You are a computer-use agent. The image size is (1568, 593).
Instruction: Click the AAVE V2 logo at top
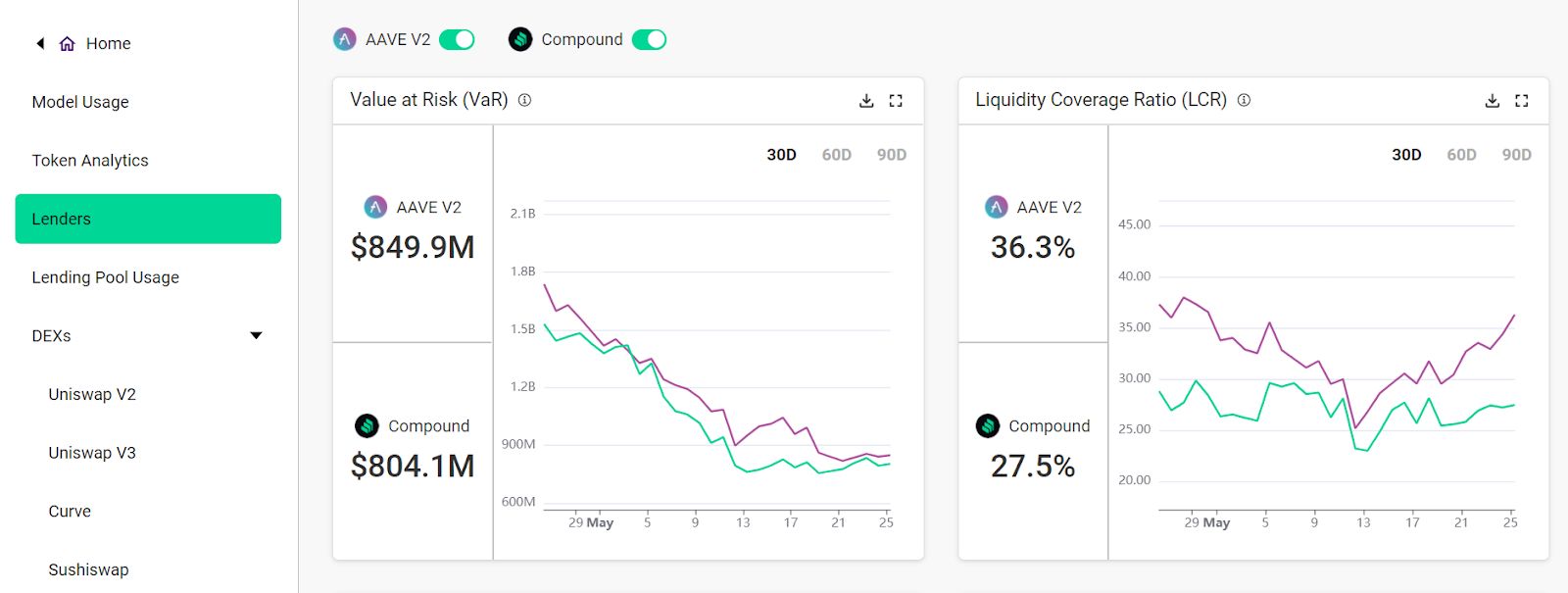[345, 39]
